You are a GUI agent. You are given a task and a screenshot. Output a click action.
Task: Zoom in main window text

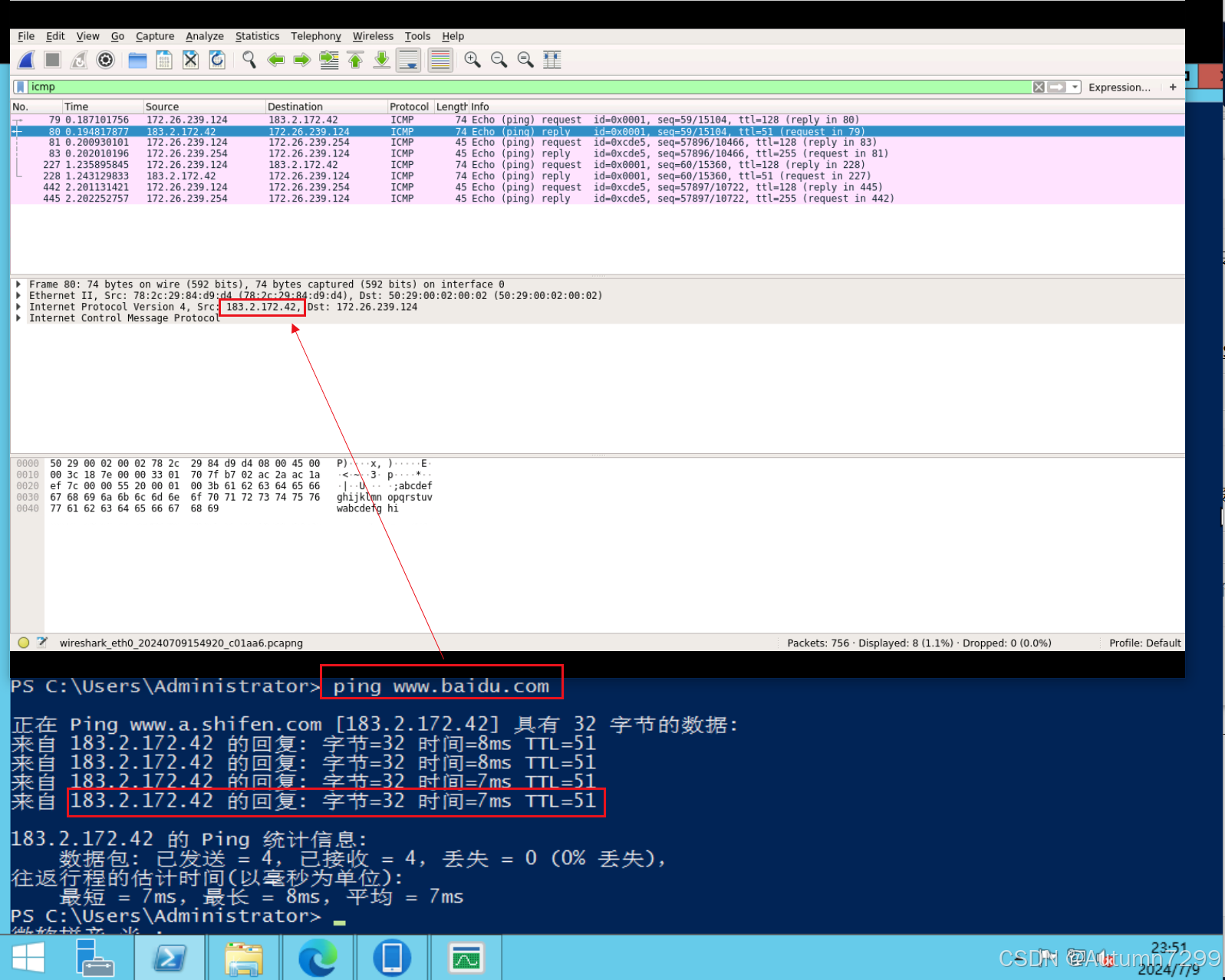(473, 60)
